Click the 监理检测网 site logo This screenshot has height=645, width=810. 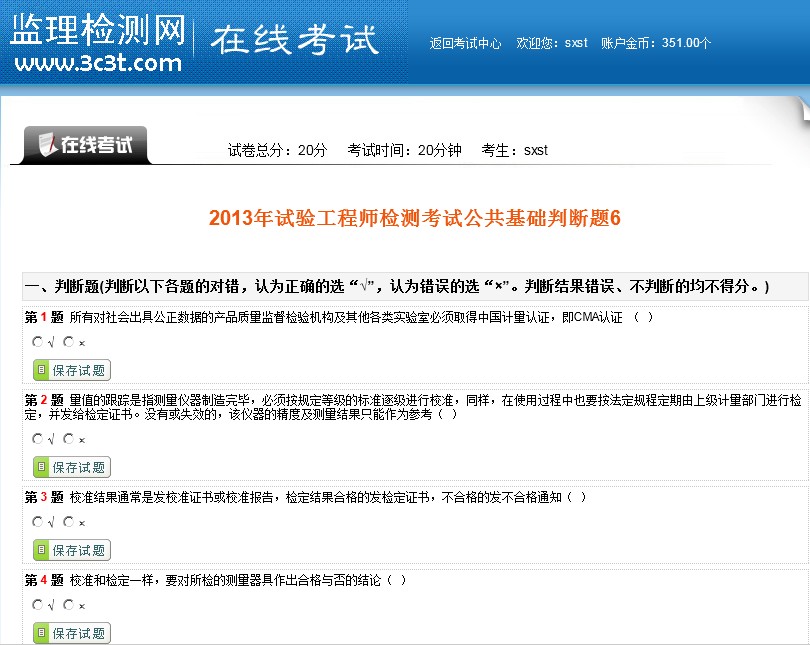97,44
